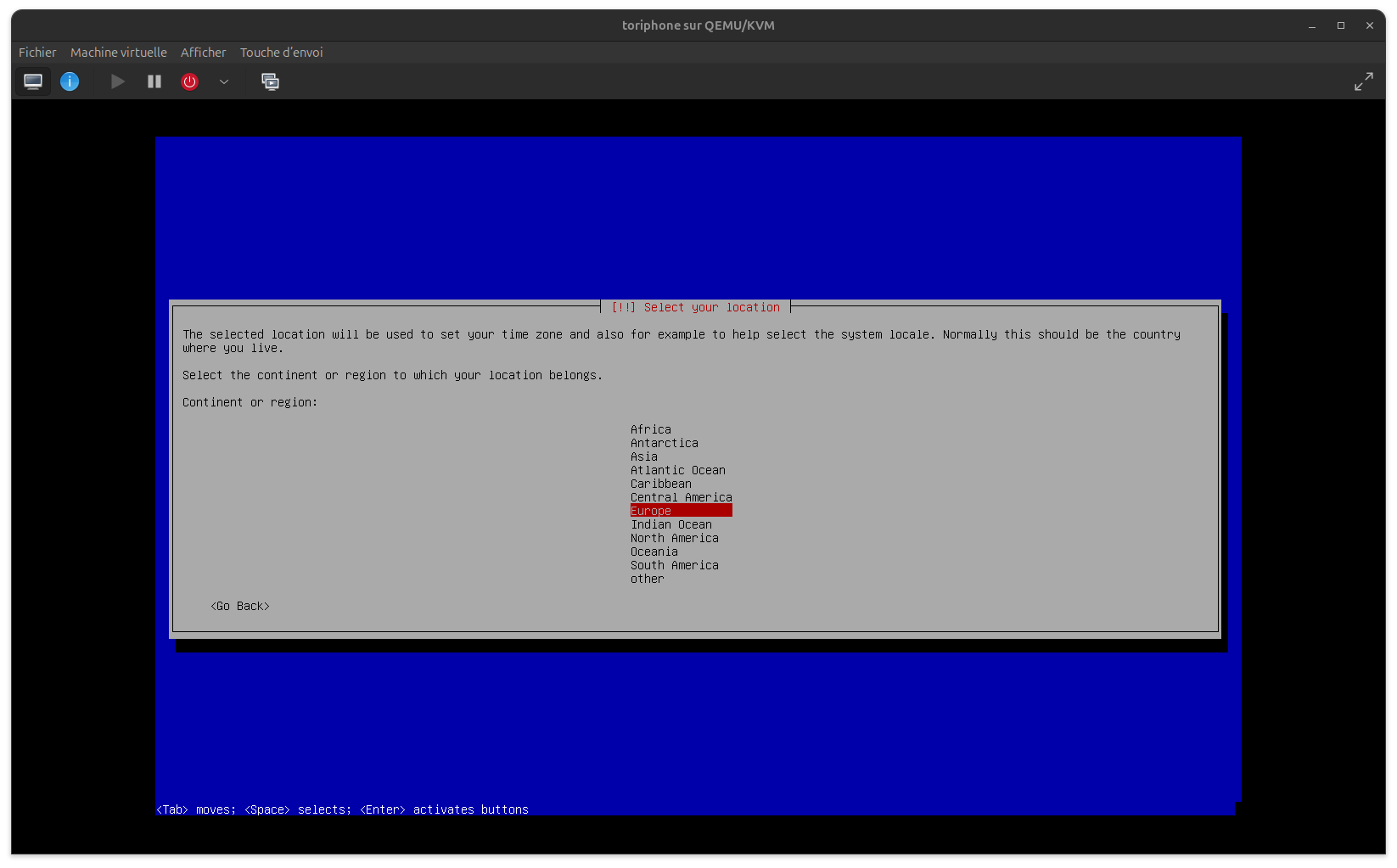Choose the 'other' region option
Image resolution: width=1397 pixels, height=868 pixels.
pyautogui.click(x=647, y=579)
